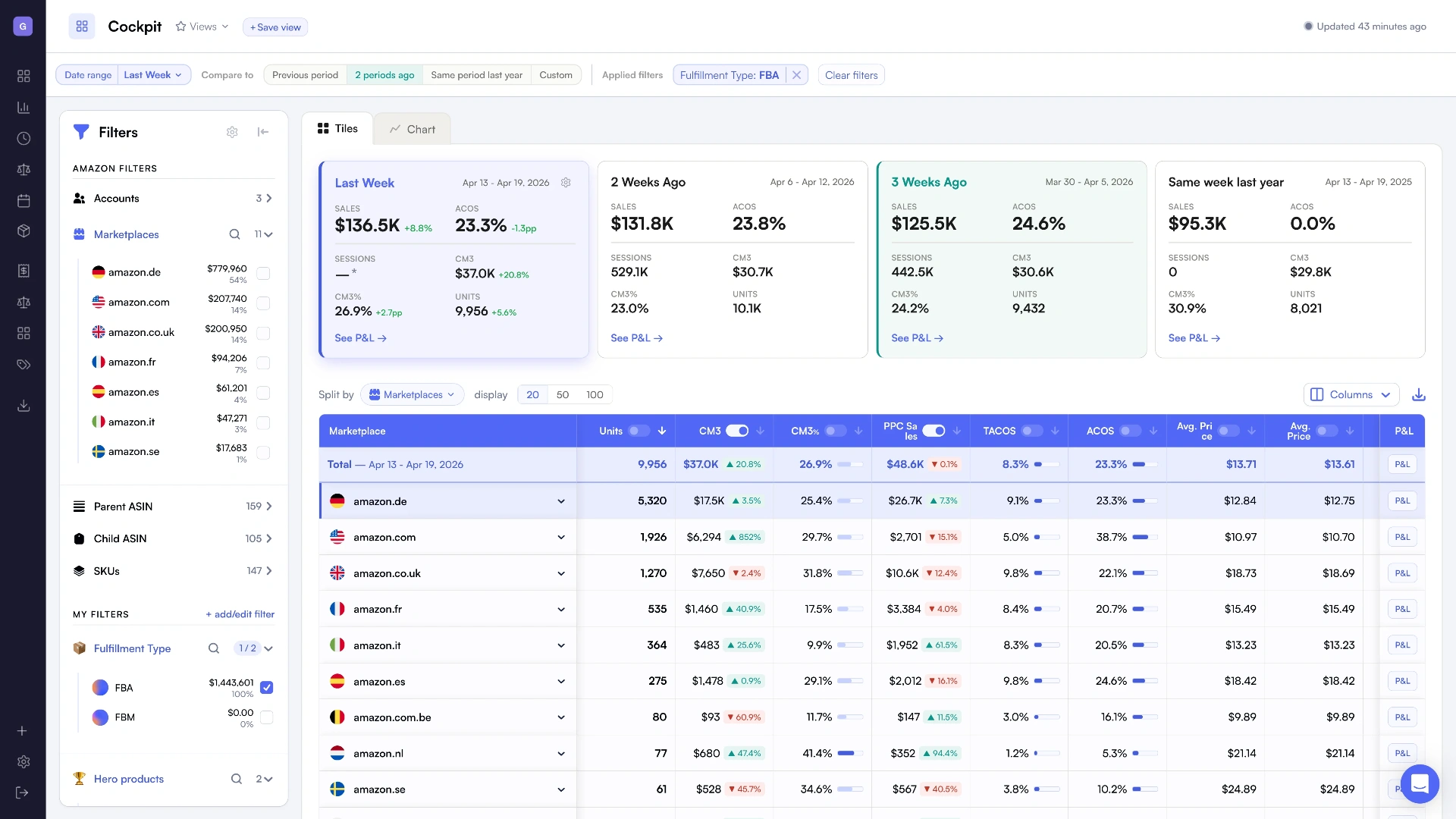Click the Save view button

point(275,27)
